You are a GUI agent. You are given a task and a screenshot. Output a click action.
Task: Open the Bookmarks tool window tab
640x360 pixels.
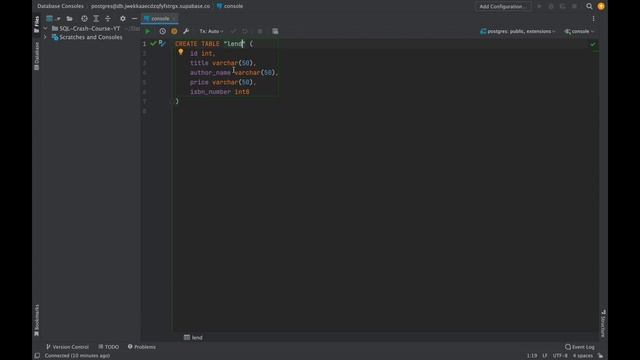tap(37, 320)
